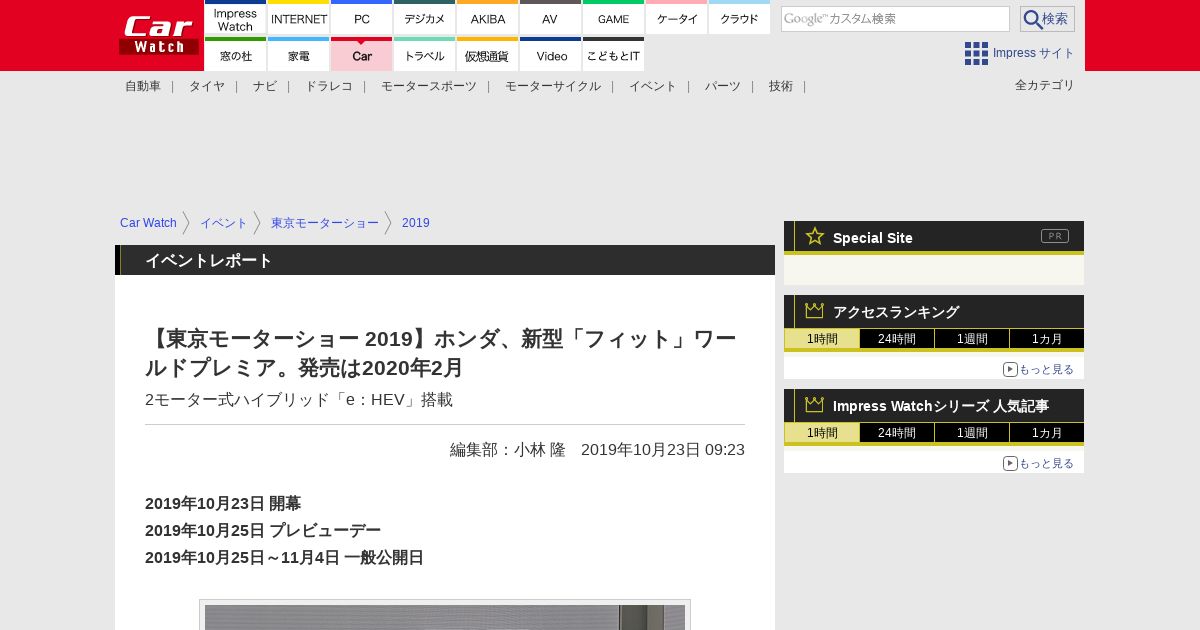The image size is (1200, 630).
Task: Open the ケータイ Watch tab
Action: tap(676, 17)
